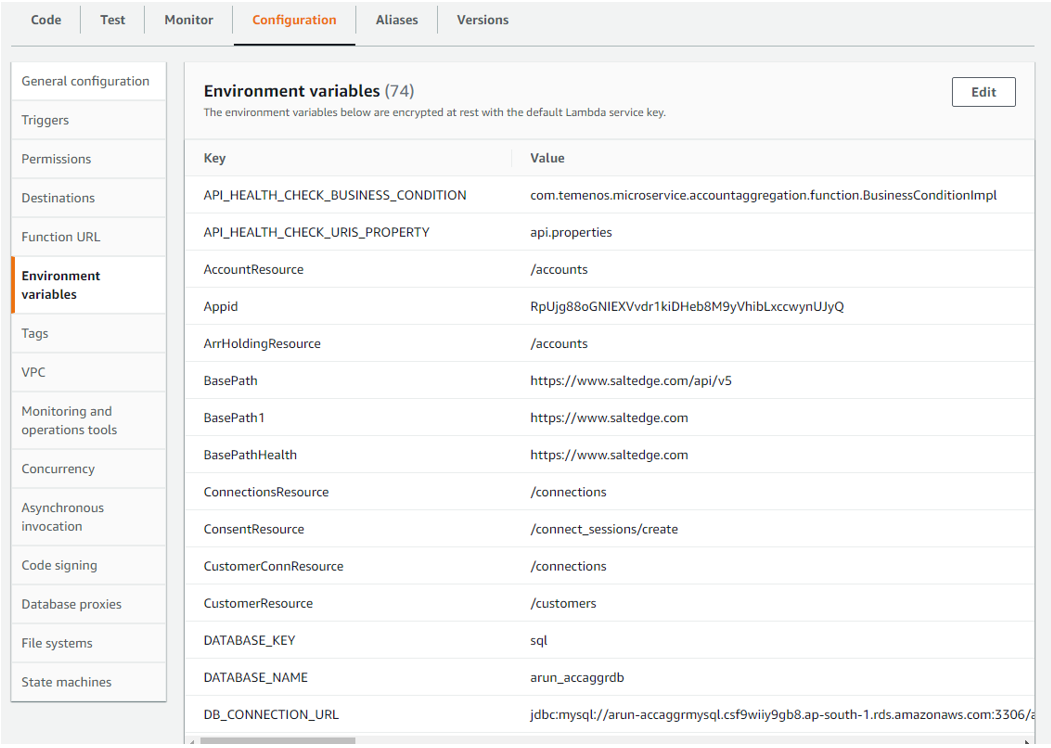Open the Destinations section
Viewport: 1051px width, 748px height.
click(x=59, y=199)
